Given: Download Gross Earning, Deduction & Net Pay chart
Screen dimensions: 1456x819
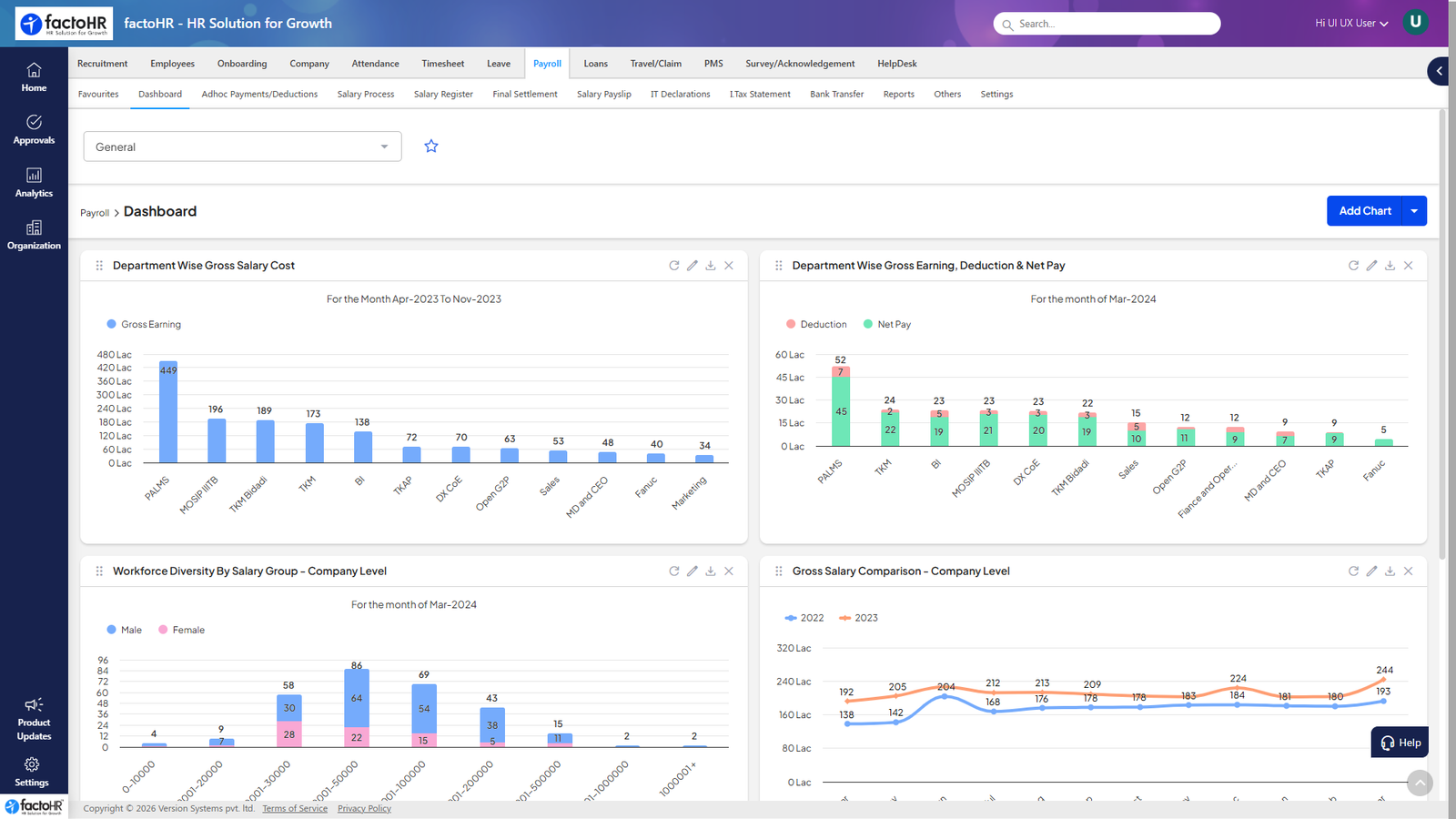Looking at the screenshot, I should tap(1390, 266).
